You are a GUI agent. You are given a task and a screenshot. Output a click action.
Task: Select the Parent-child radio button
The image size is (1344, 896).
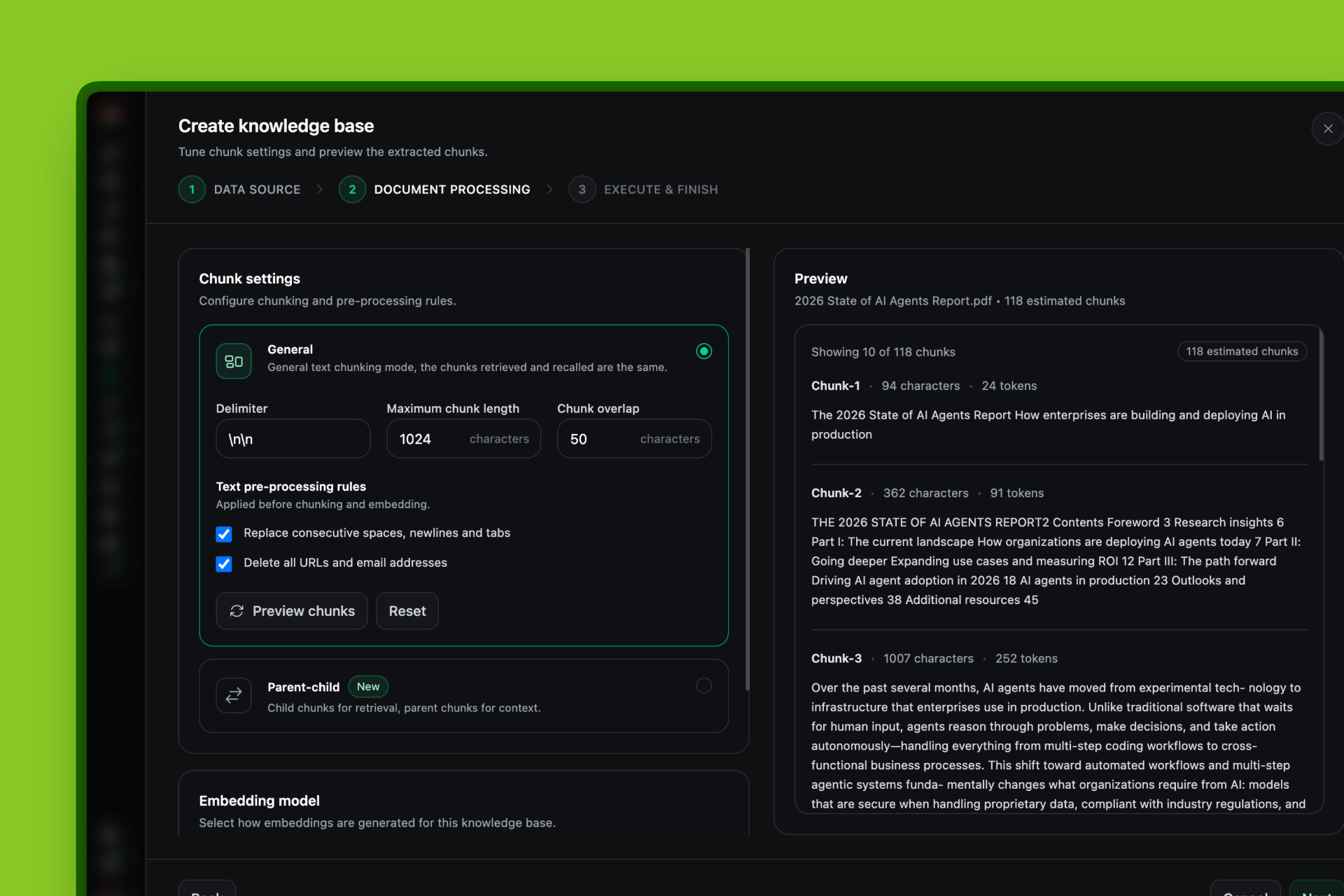[x=703, y=686]
